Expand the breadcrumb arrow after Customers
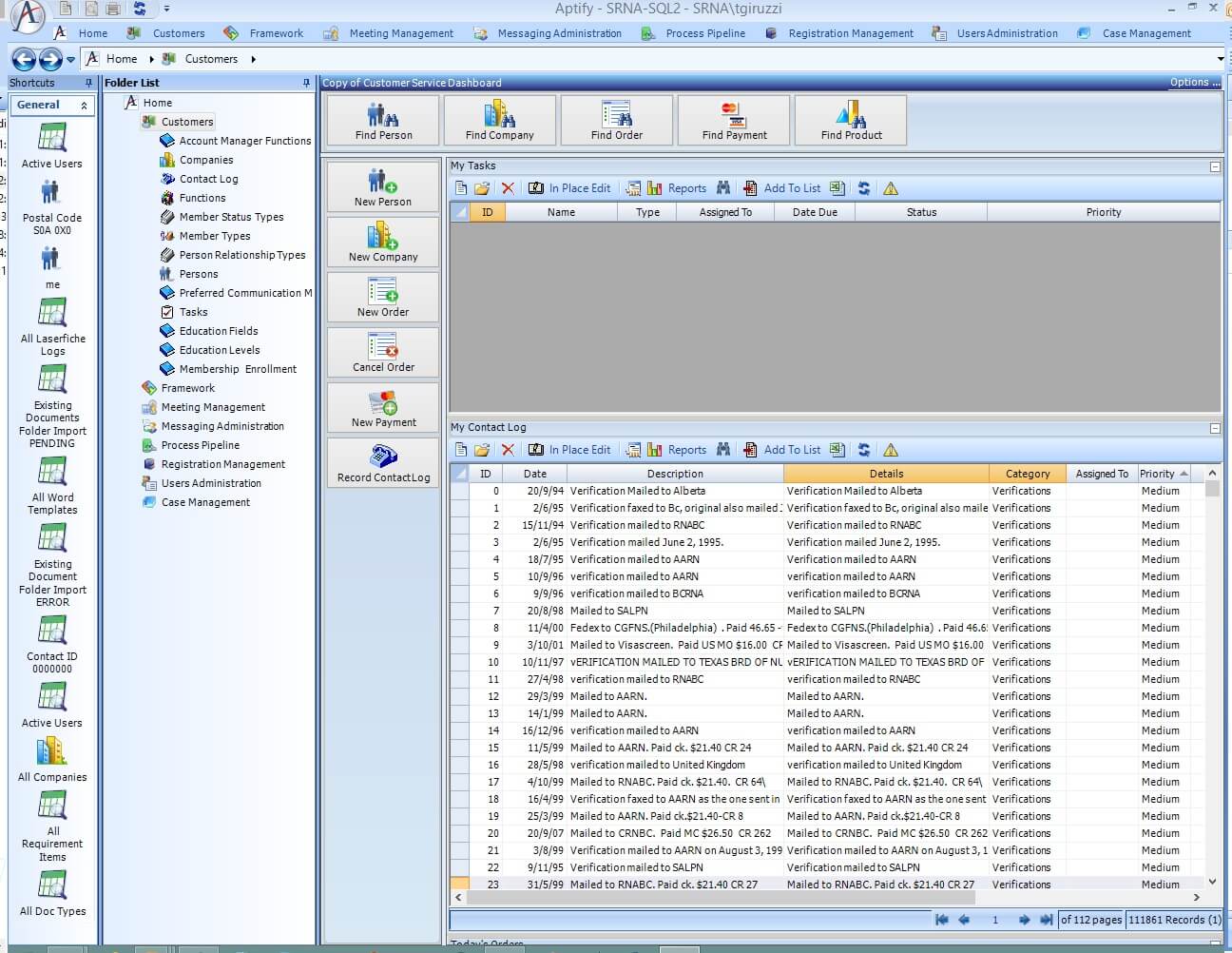This screenshot has height=953, width=1232. coord(254,59)
